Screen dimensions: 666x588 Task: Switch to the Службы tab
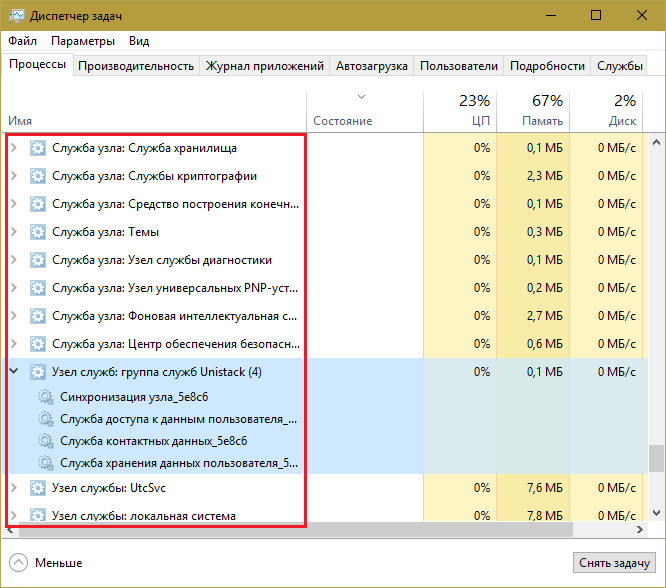(x=619, y=66)
